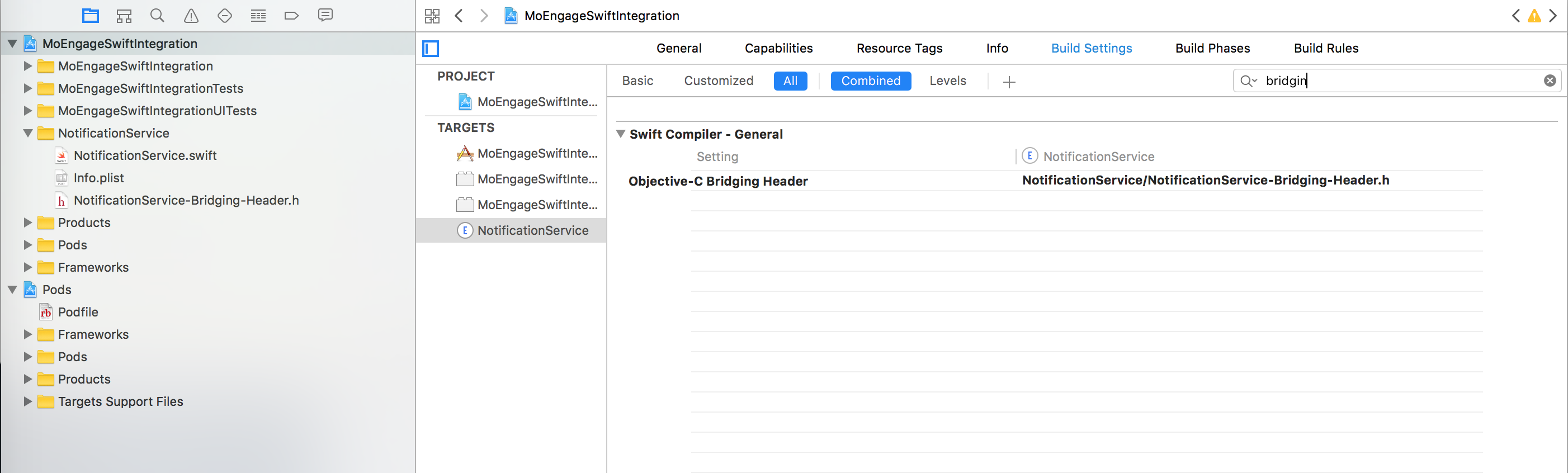Collapse the Pods project

pos(12,290)
